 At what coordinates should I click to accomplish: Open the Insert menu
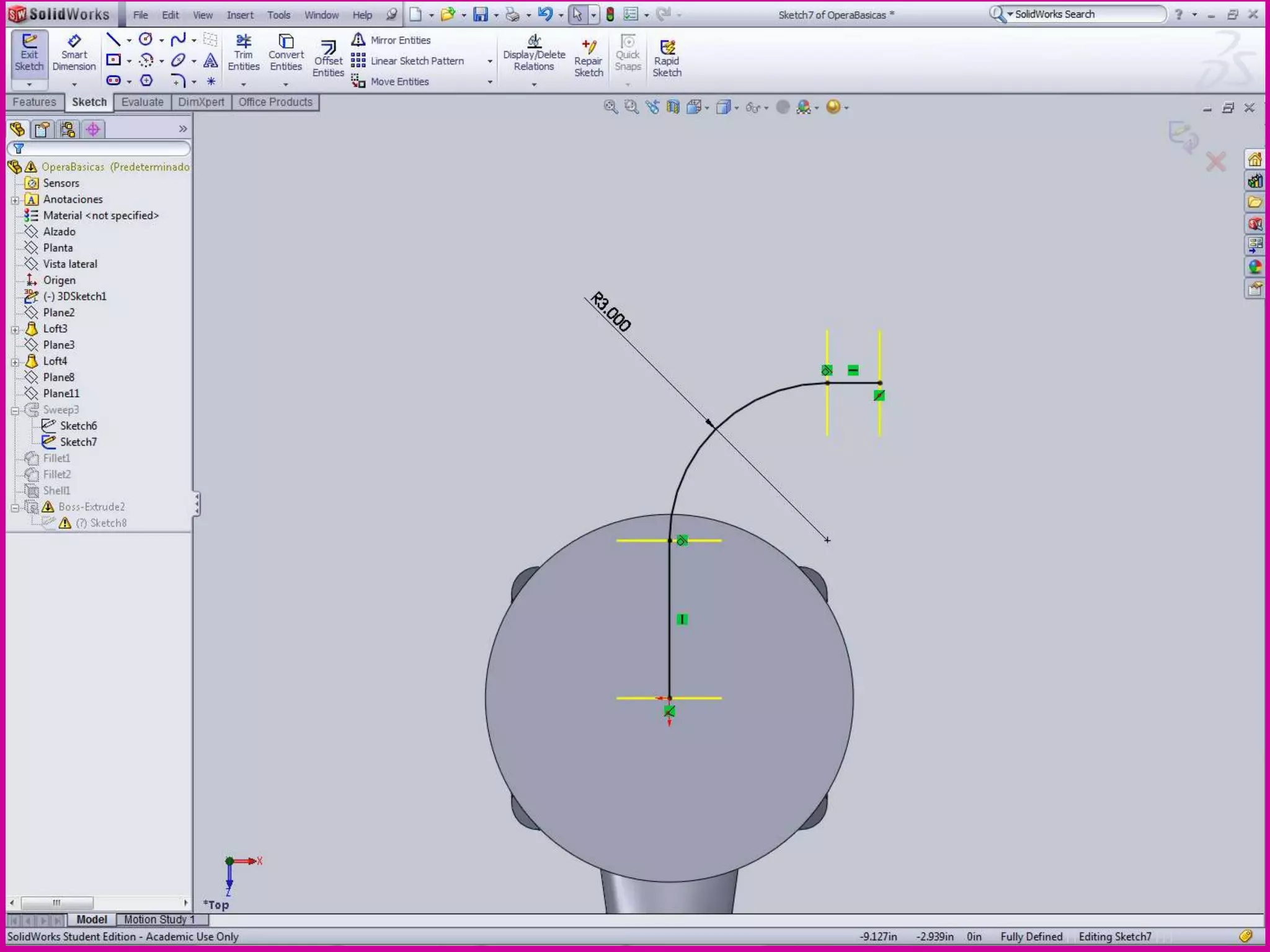tap(239, 15)
